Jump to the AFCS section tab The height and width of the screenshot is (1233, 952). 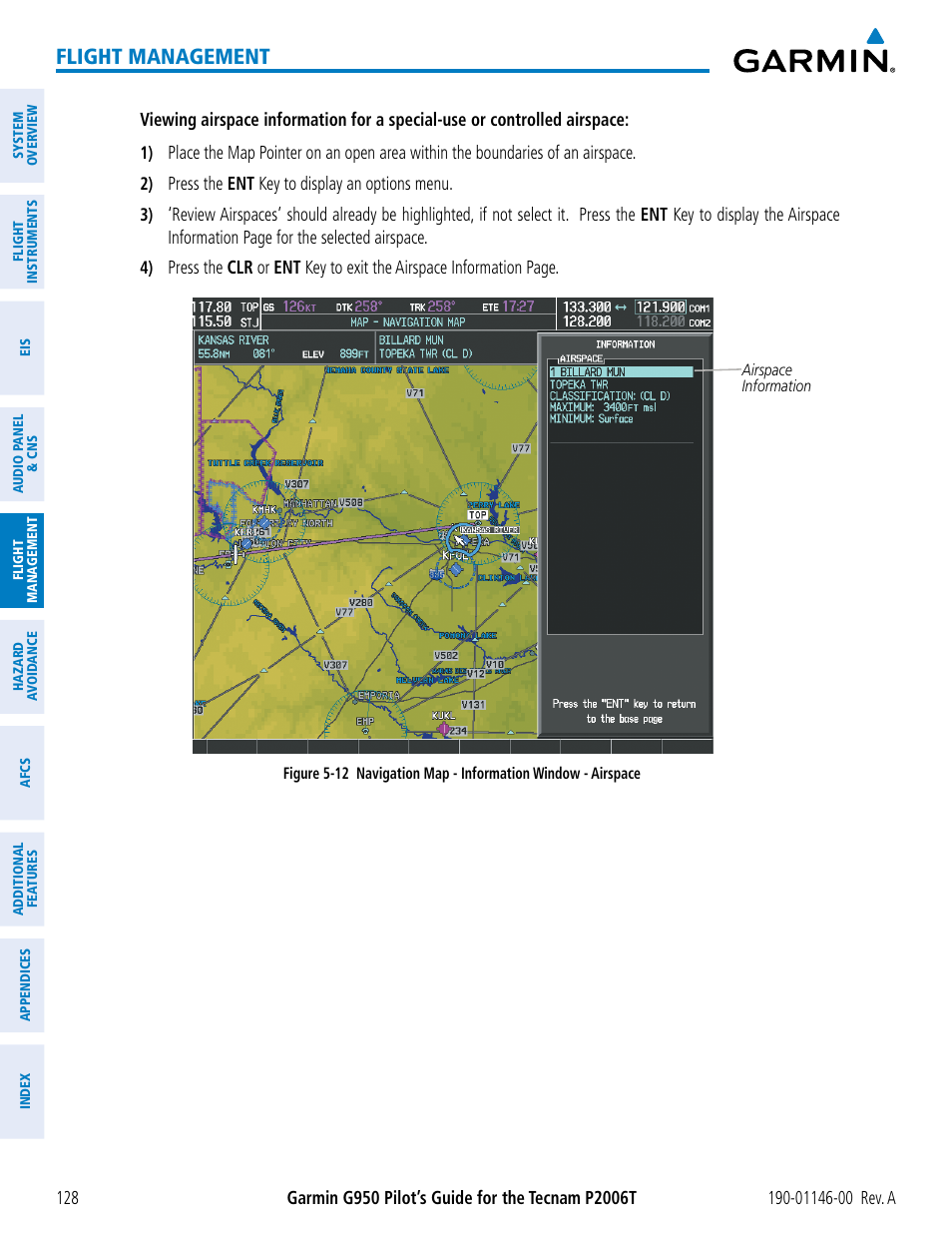[x=24, y=773]
